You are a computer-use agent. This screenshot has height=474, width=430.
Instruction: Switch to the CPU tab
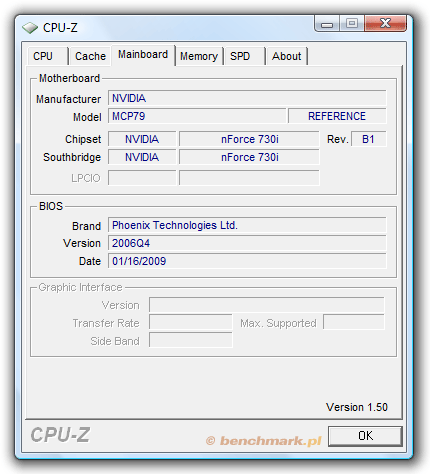48,56
